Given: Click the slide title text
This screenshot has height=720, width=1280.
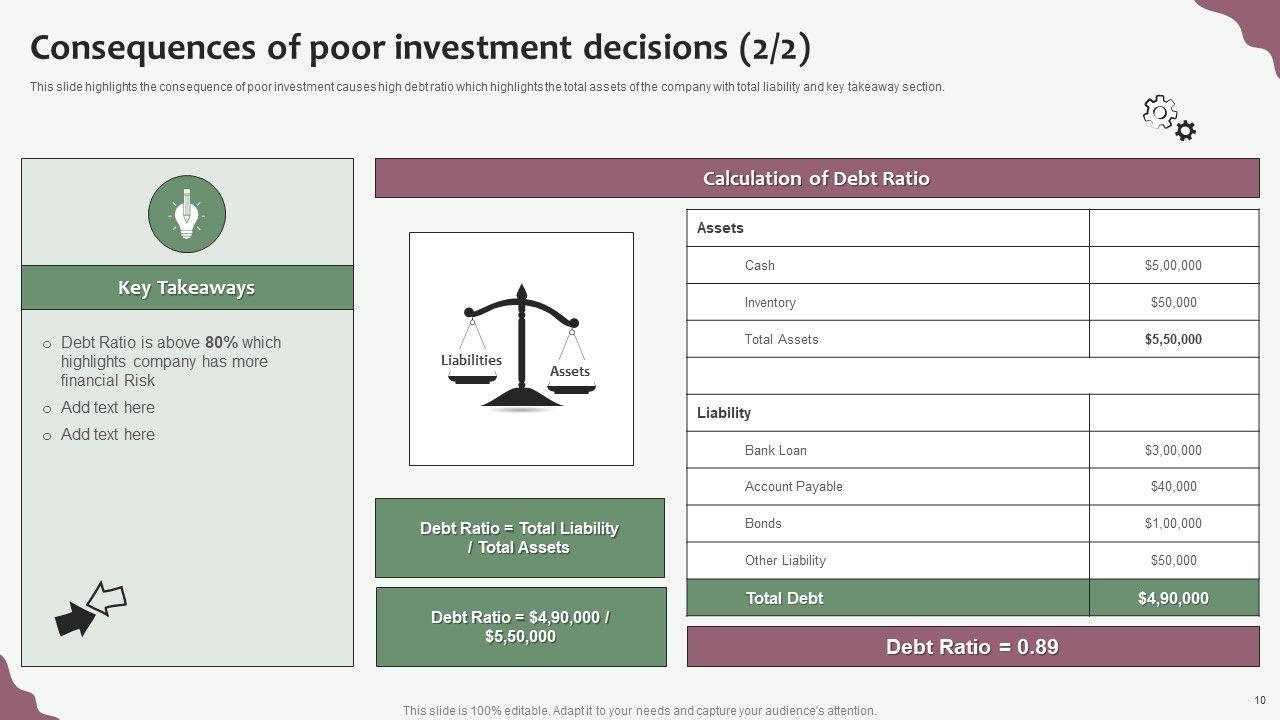Looking at the screenshot, I should (x=420, y=48).
